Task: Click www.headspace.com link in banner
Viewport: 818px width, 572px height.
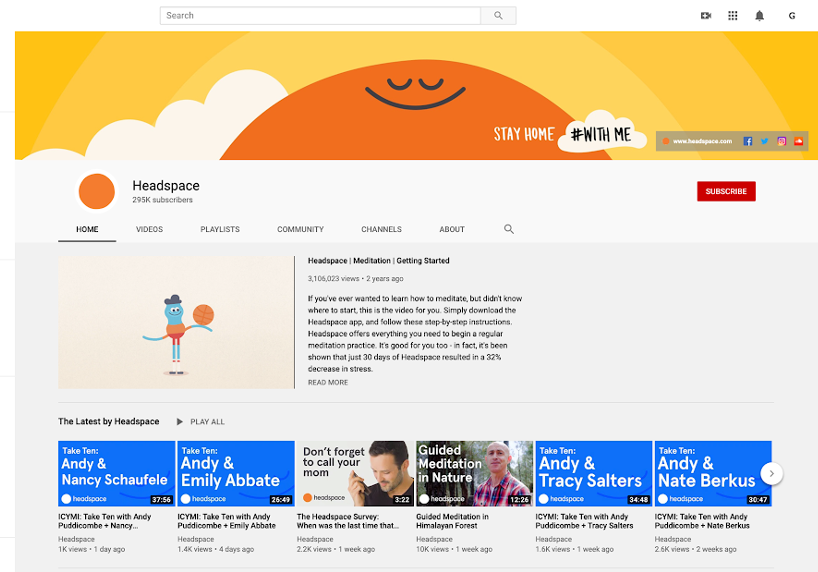Action: [x=702, y=141]
